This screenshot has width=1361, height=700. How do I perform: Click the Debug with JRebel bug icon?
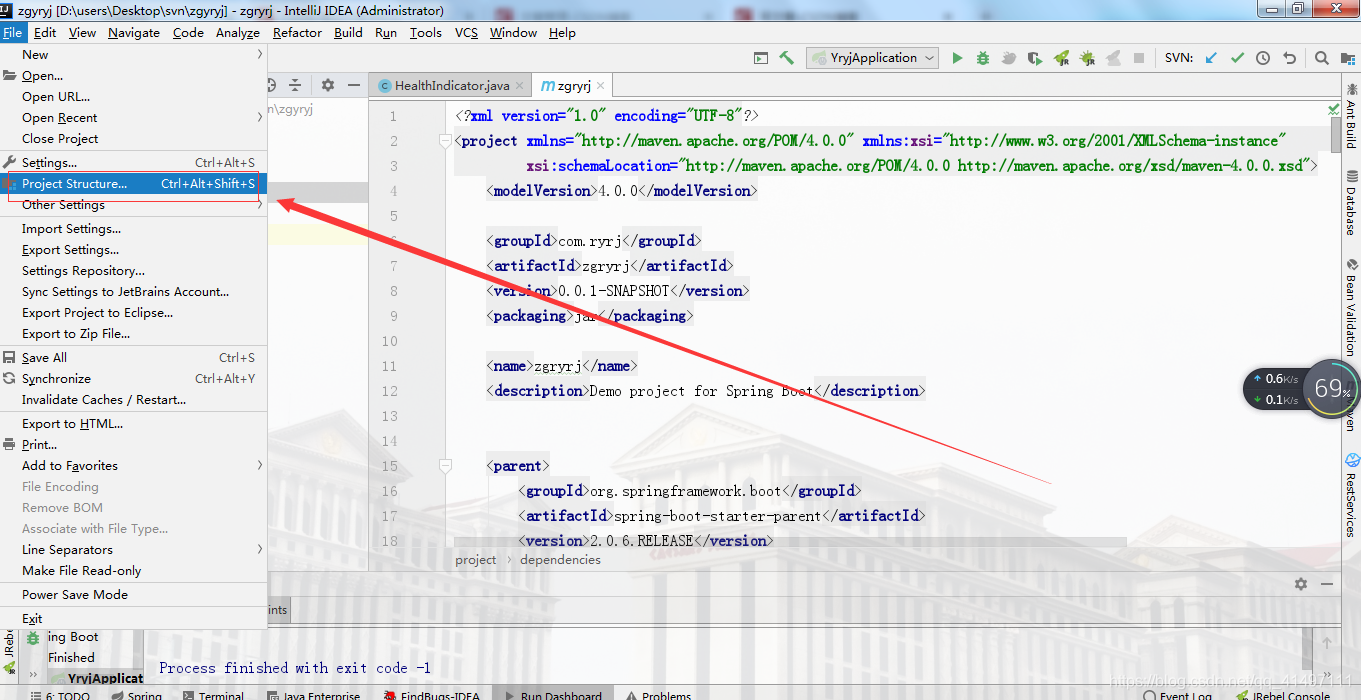(1087, 58)
